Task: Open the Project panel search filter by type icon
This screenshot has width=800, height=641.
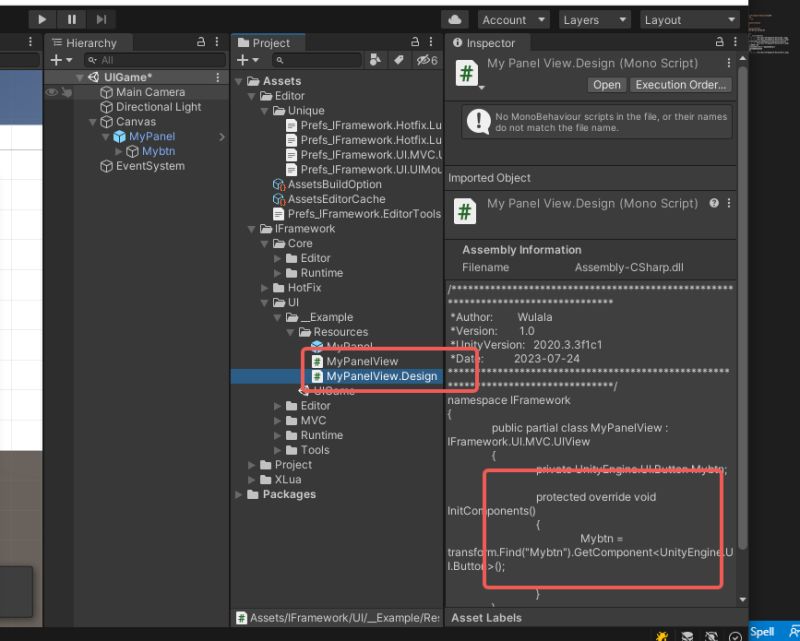Action: point(375,60)
